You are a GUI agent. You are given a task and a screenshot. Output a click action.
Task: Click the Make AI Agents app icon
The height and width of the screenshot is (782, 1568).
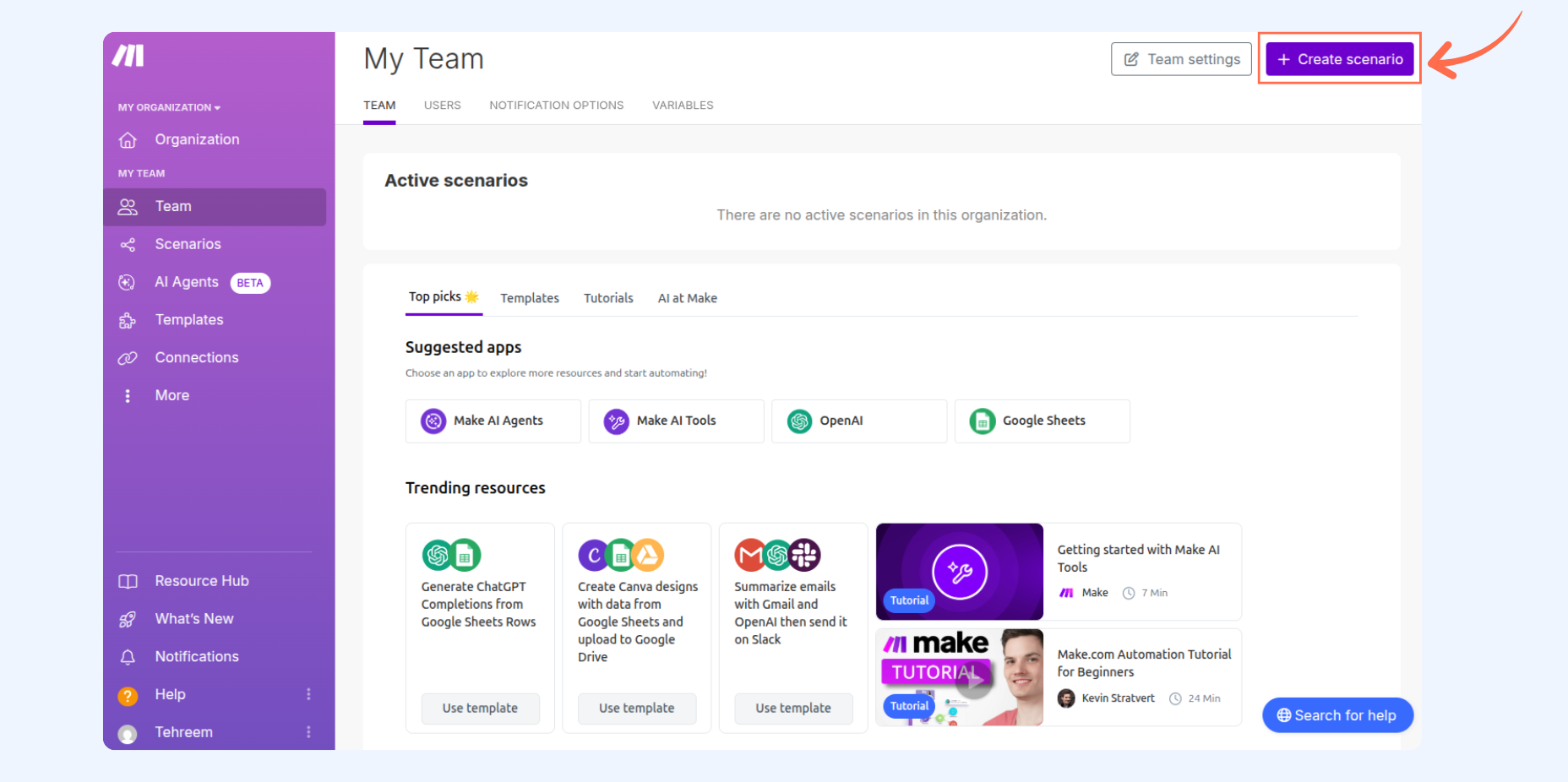click(x=433, y=421)
